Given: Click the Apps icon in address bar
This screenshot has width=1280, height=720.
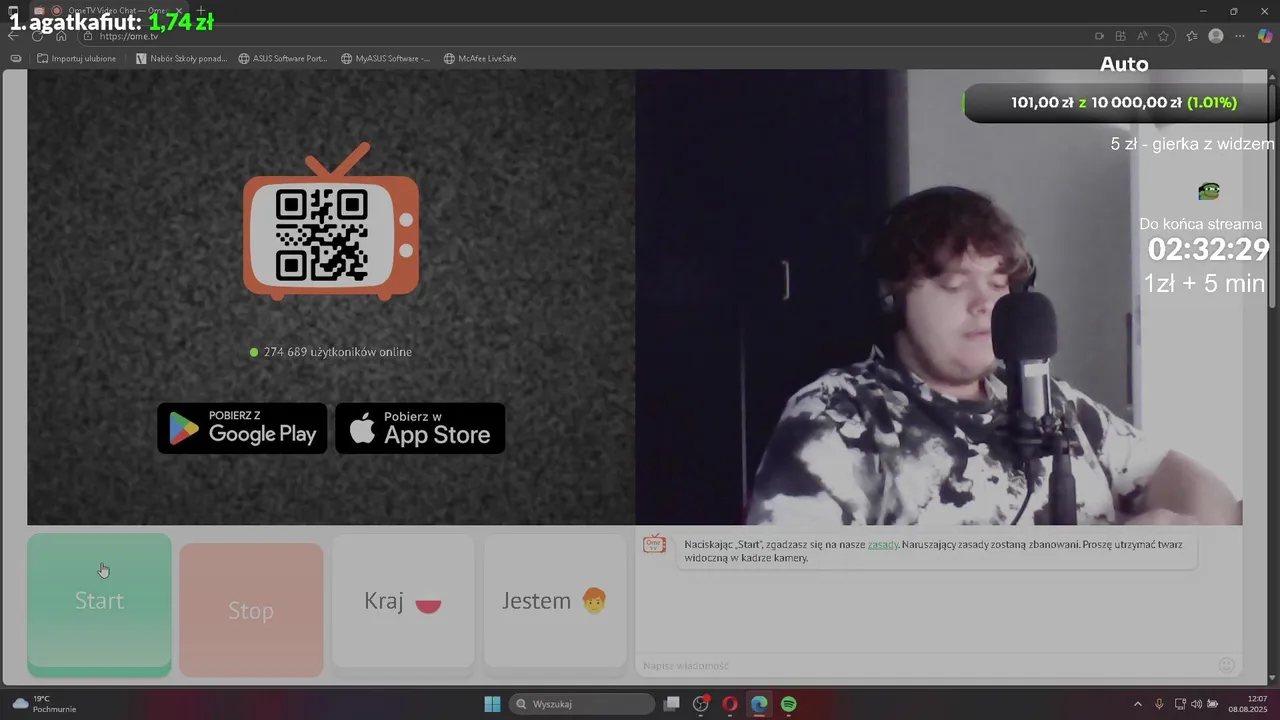Looking at the screenshot, I should [x=1120, y=36].
